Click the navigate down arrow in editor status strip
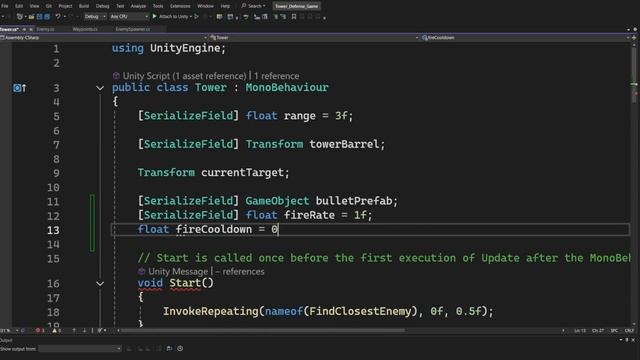Screen dimensions: 640x360 point(84,330)
